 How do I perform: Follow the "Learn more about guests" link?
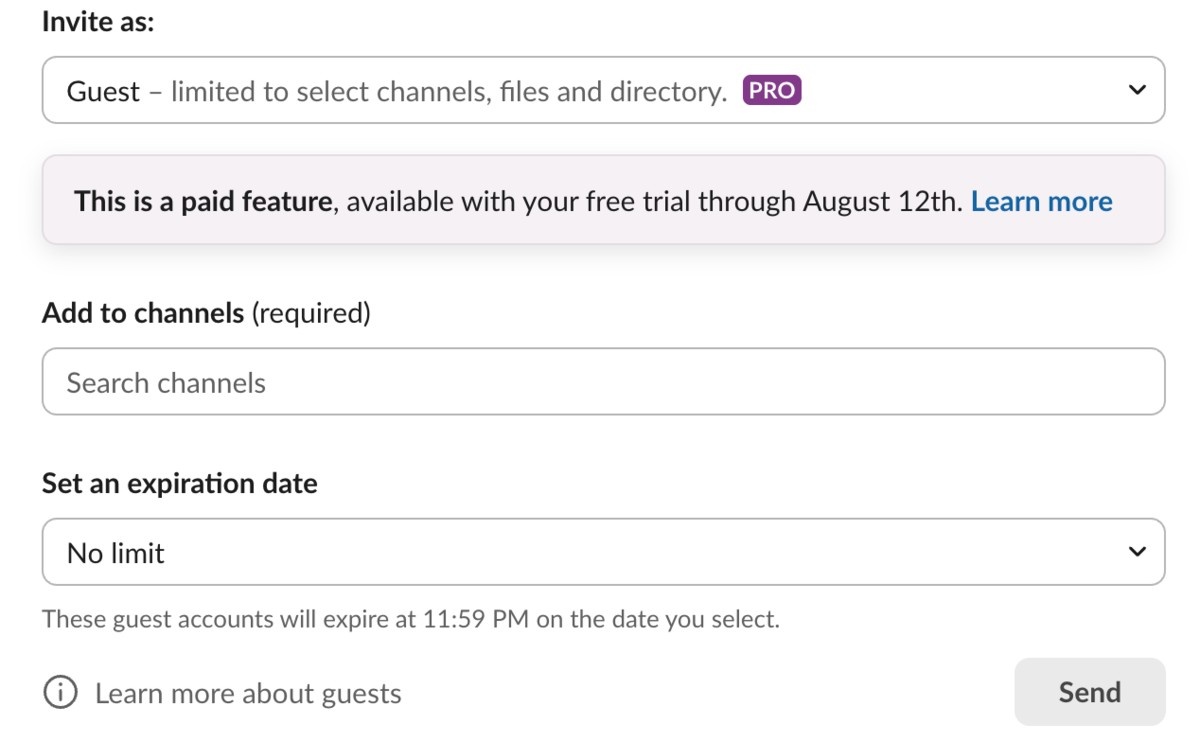click(x=246, y=692)
